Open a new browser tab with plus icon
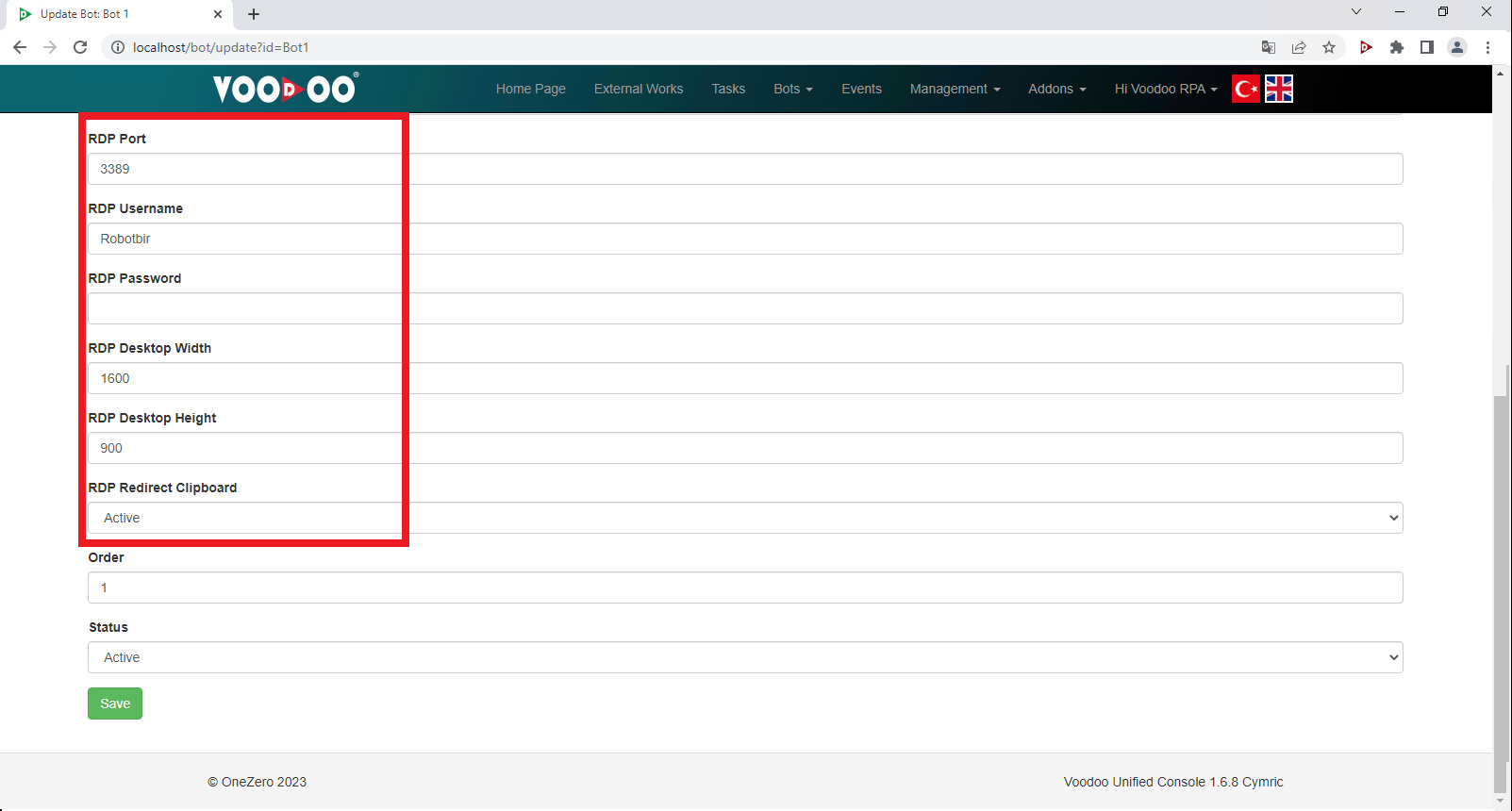The width and height of the screenshot is (1512, 811). click(x=254, y=14)
